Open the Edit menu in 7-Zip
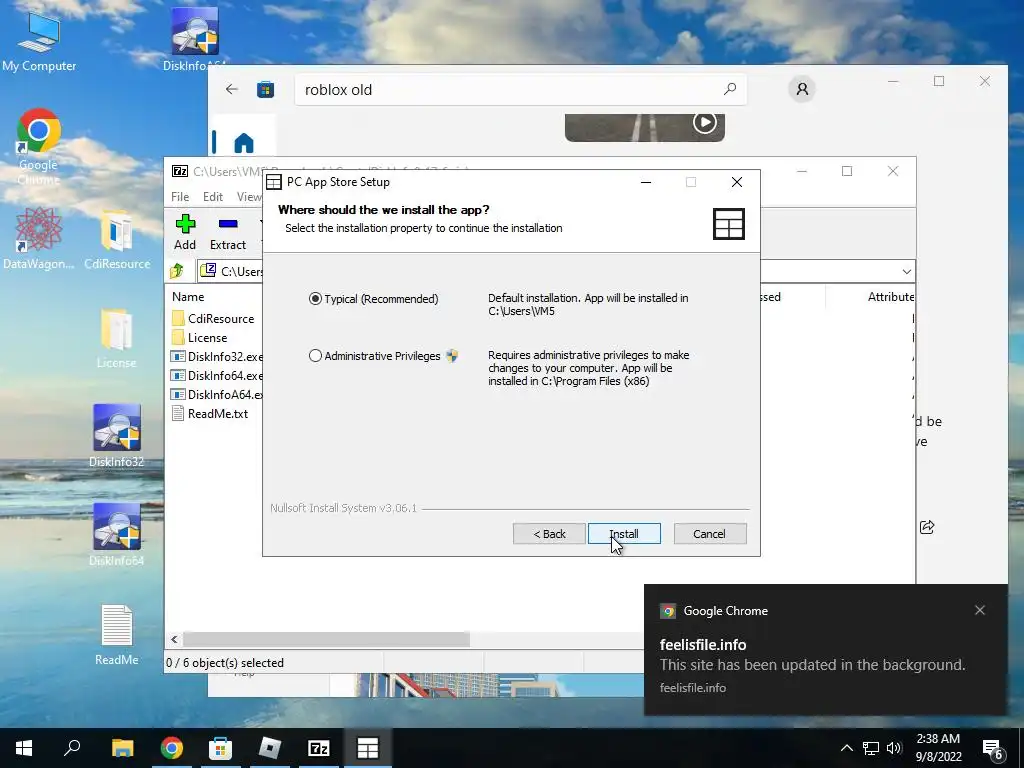 tap(212, 197)
